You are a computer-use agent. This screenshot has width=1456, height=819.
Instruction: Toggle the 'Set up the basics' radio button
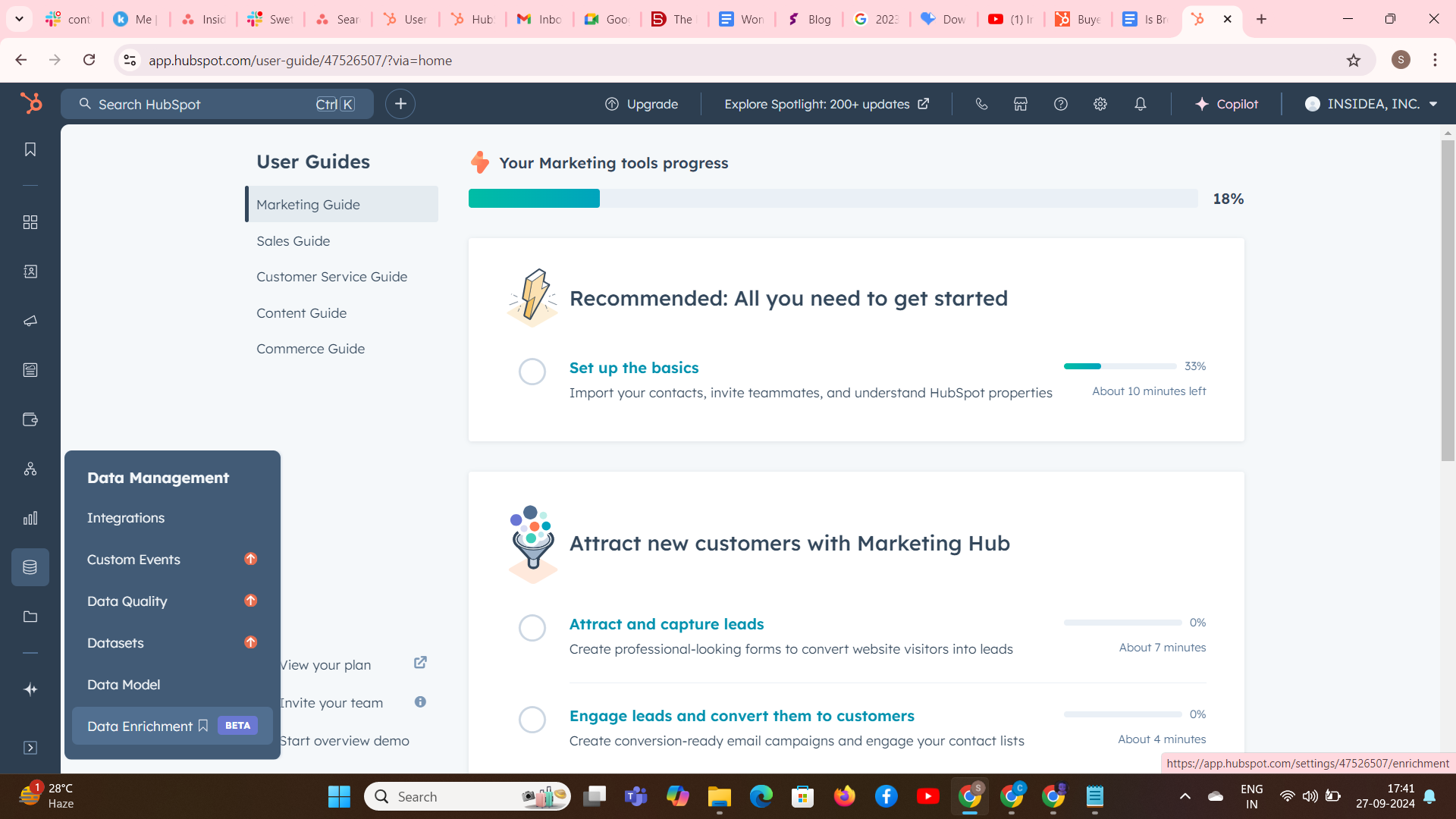pos(532,371)
